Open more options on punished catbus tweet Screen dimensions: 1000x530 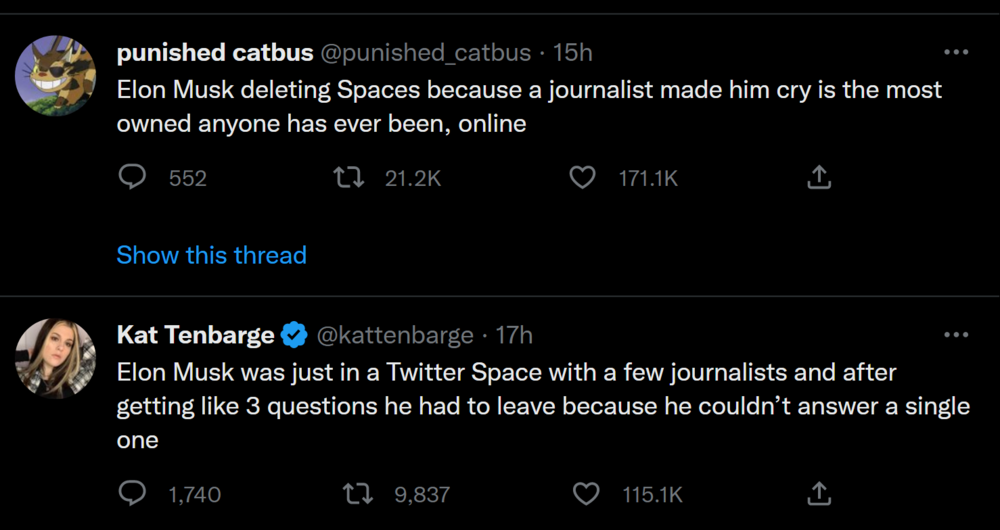pos(956,52)
